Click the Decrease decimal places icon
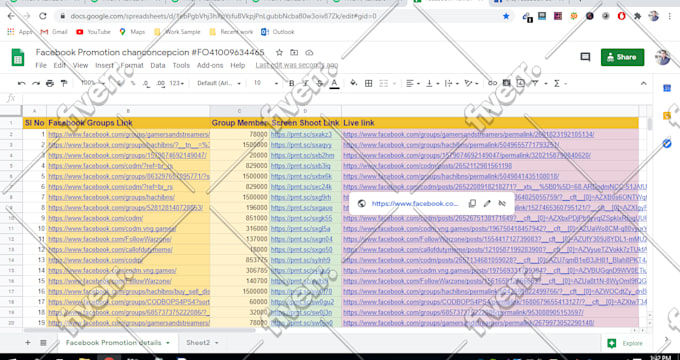 point(146,83)
